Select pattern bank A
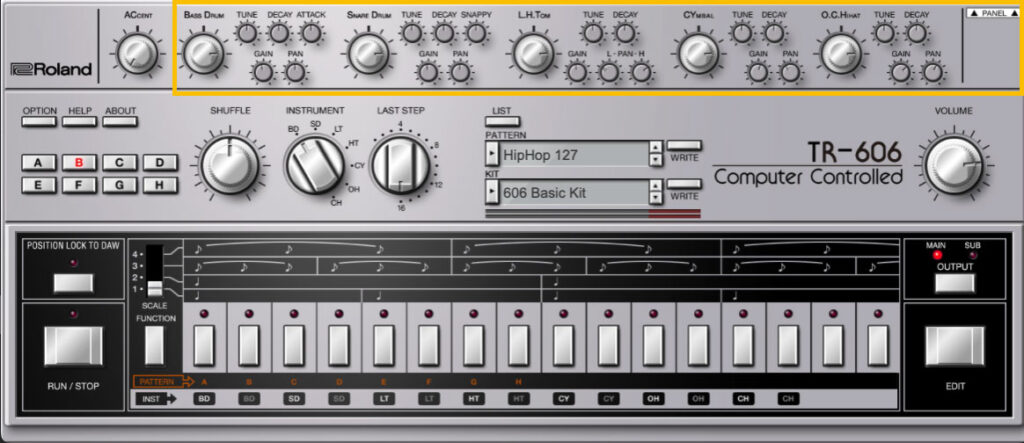Screen dimensions: 1024x443 pyautogui.click(x=39, y=163)
